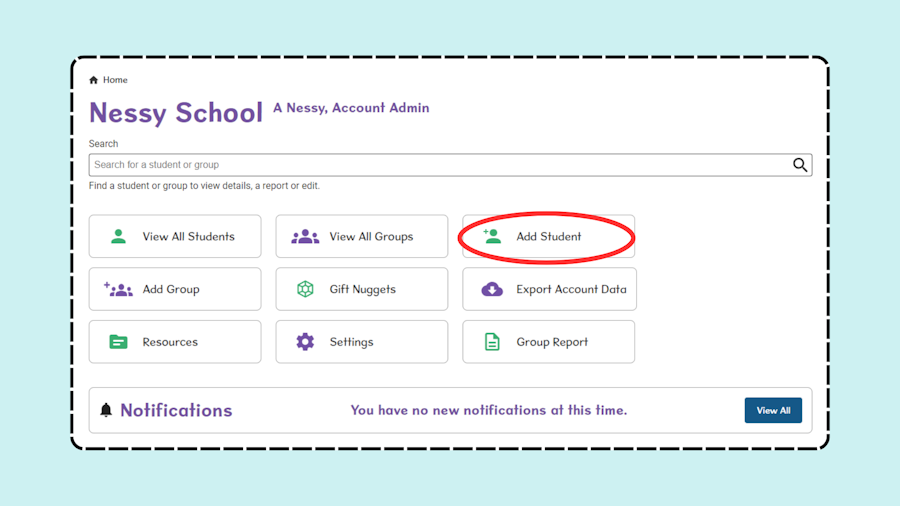
Task: Click the Group Report document icon
Action: (492, 342)
